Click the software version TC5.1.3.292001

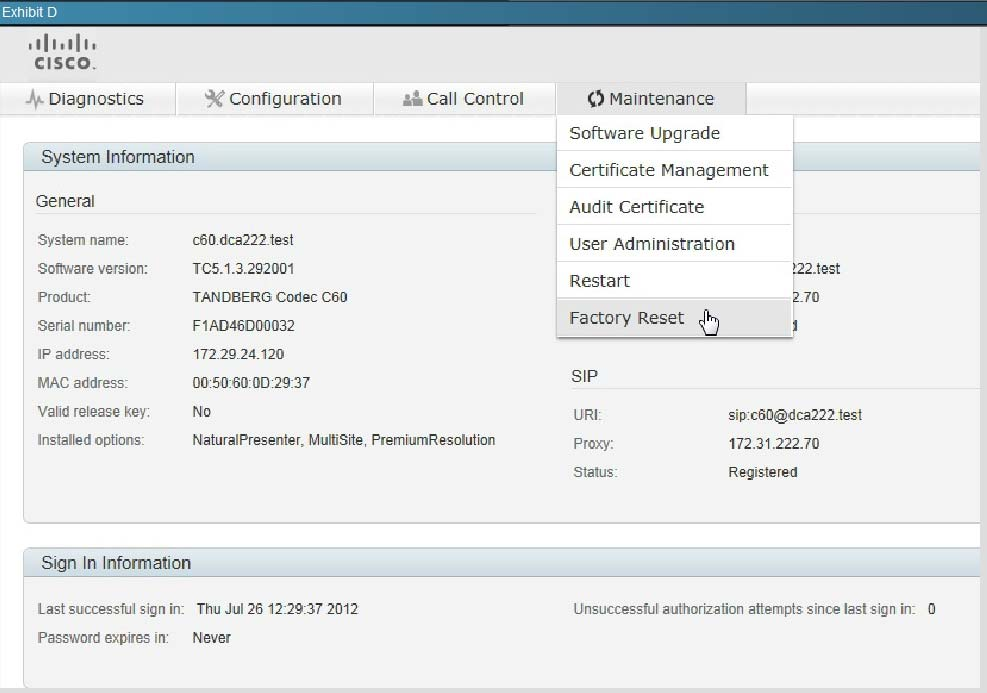(243, 269)
